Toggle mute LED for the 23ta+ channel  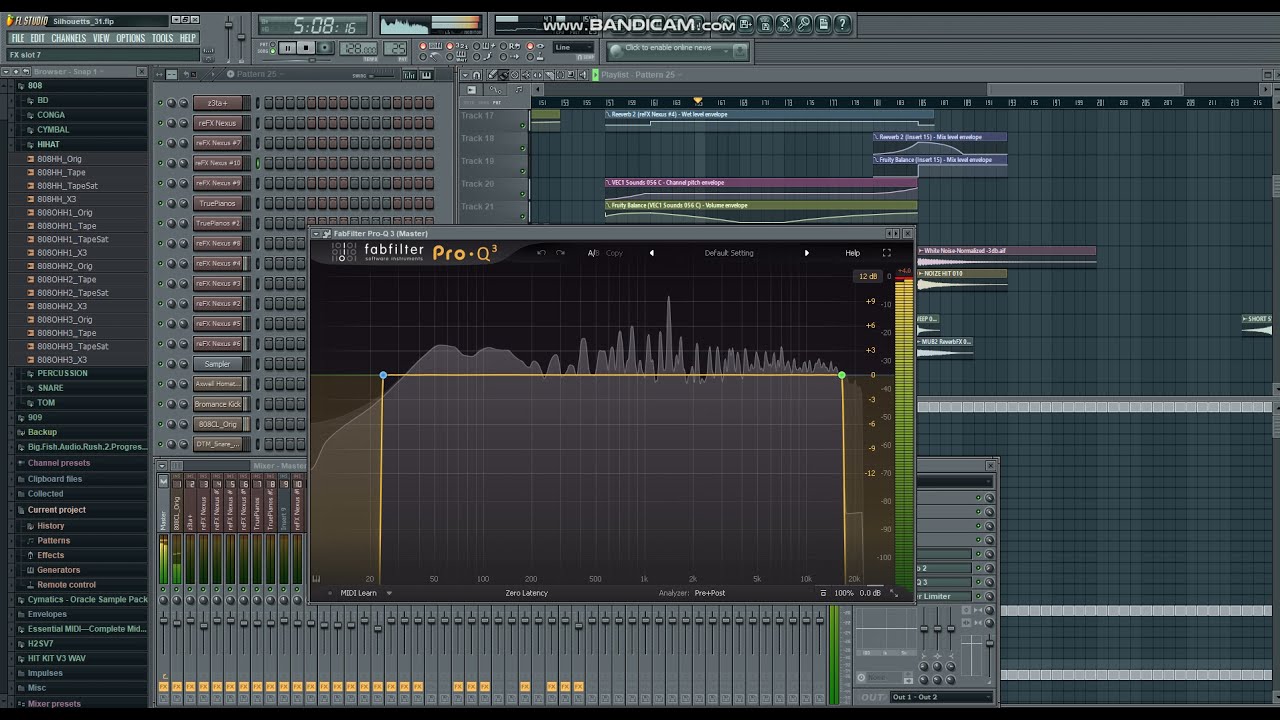coord(159,103)
